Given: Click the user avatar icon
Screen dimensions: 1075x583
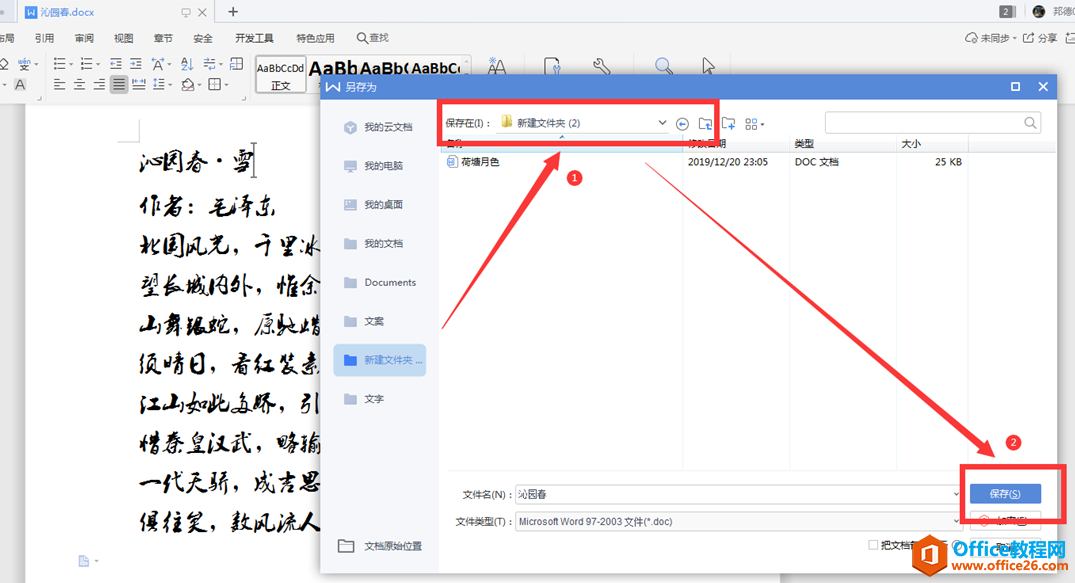Looking at the screenshot, I should click(x=1039, y=11).
